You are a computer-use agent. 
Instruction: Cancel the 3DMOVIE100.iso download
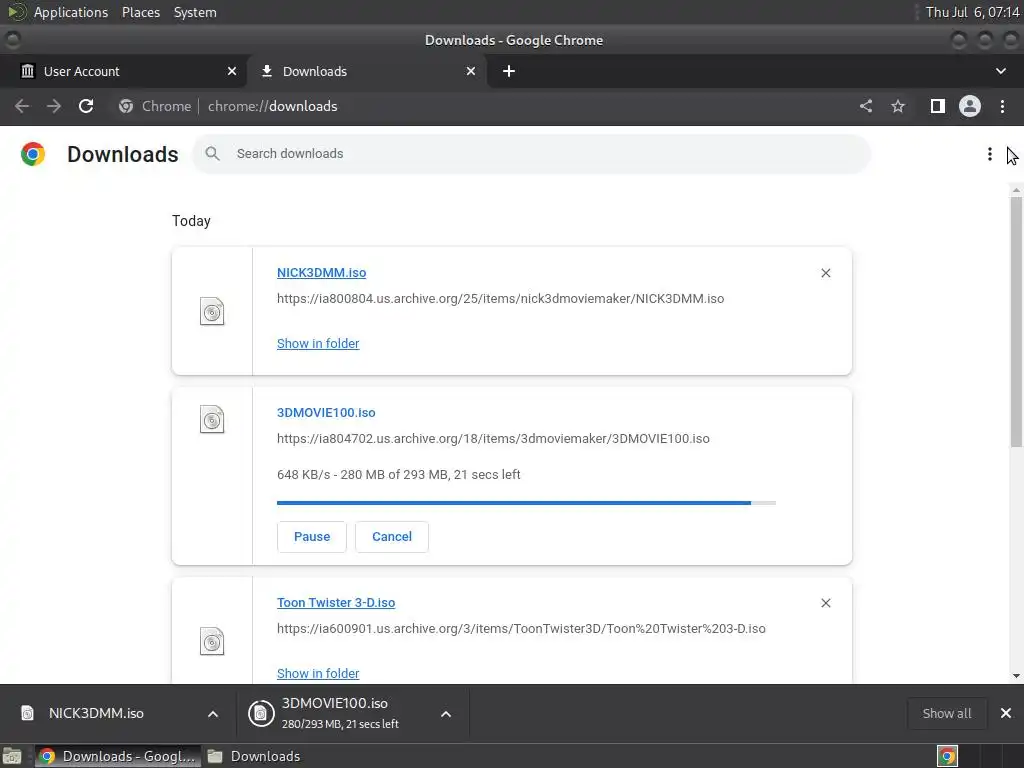(x=392, y=537)
